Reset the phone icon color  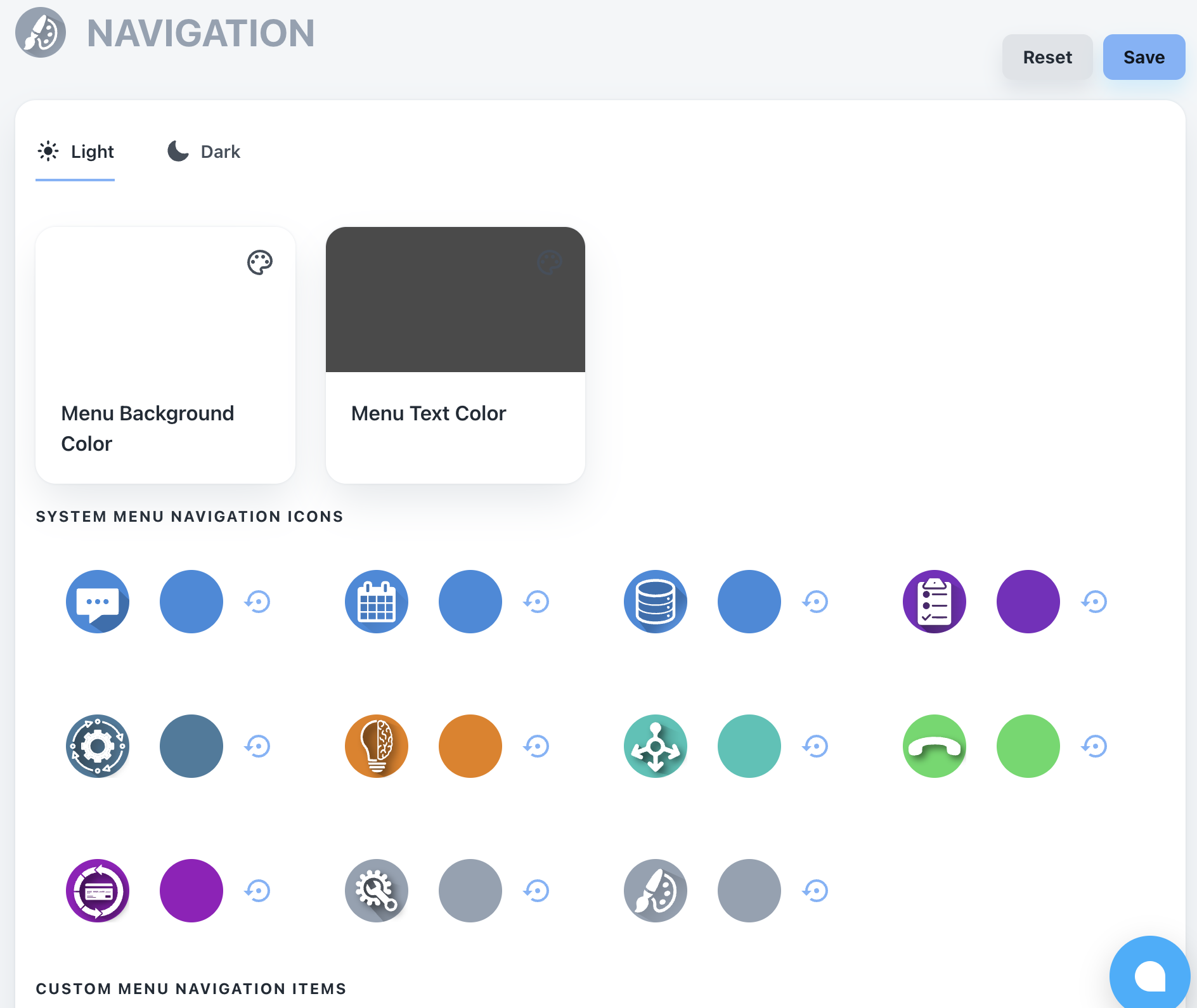[x=1094, y=746]
